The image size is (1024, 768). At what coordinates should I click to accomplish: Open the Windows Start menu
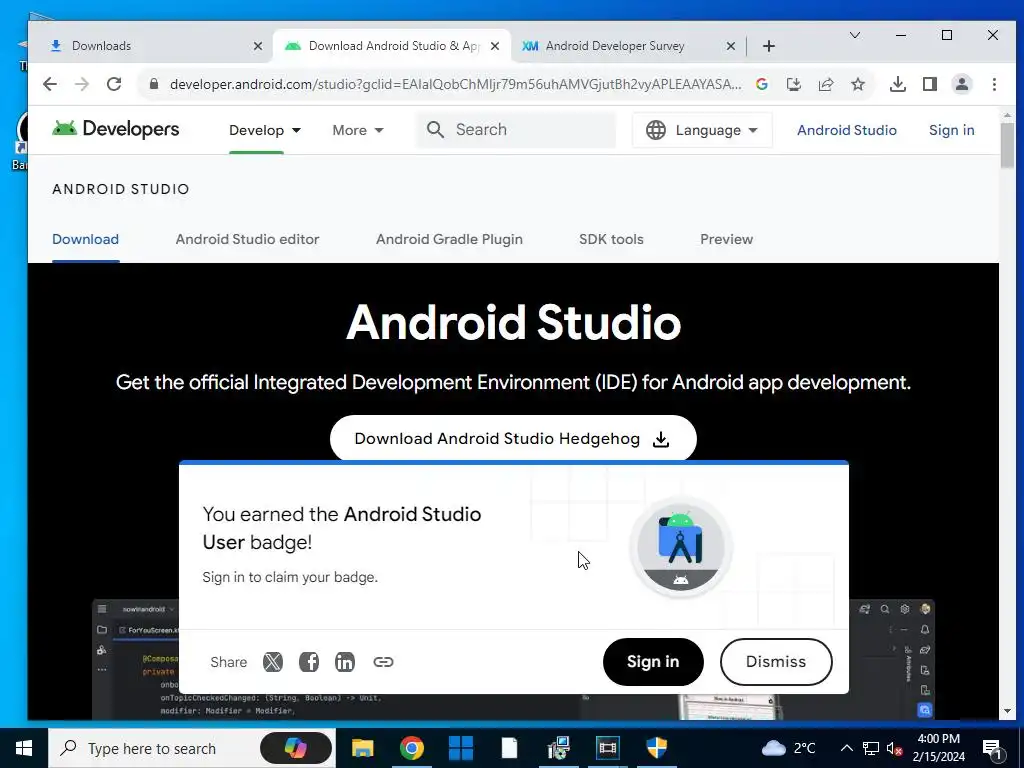coord(24,748)
